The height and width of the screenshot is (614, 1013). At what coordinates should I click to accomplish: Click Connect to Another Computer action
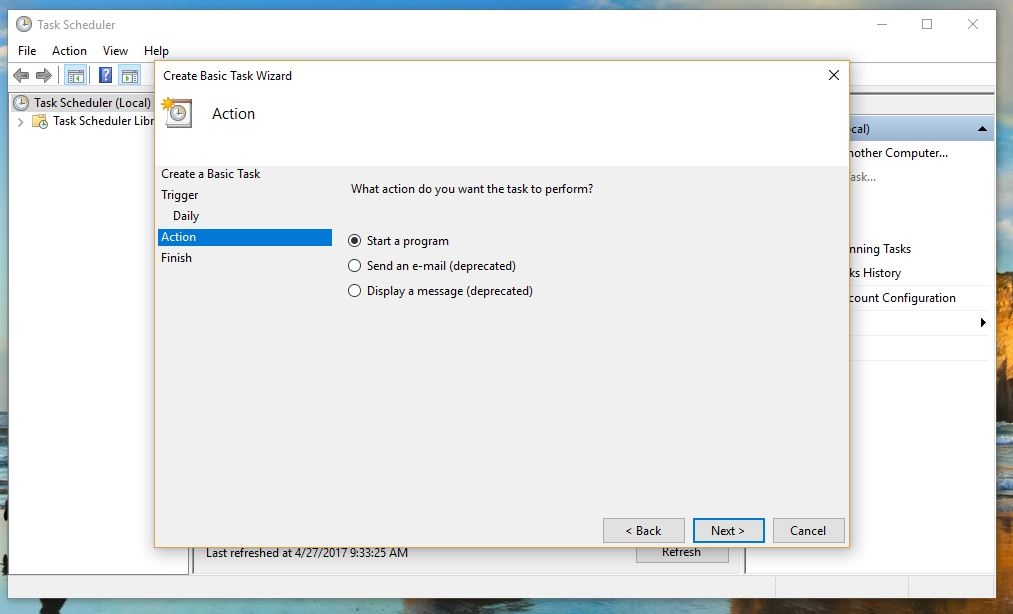pos(898,153)
